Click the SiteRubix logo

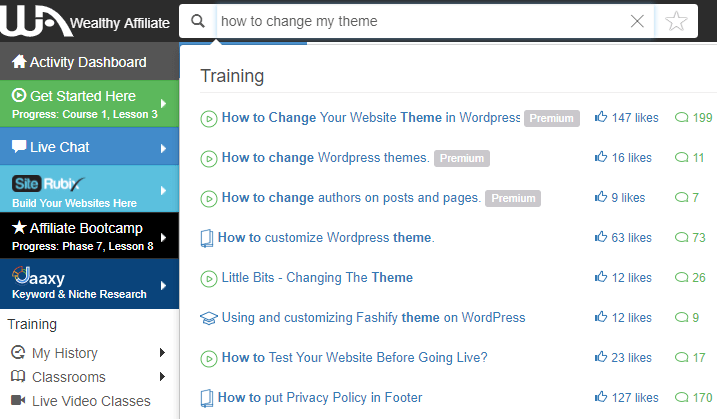(48, 184)
